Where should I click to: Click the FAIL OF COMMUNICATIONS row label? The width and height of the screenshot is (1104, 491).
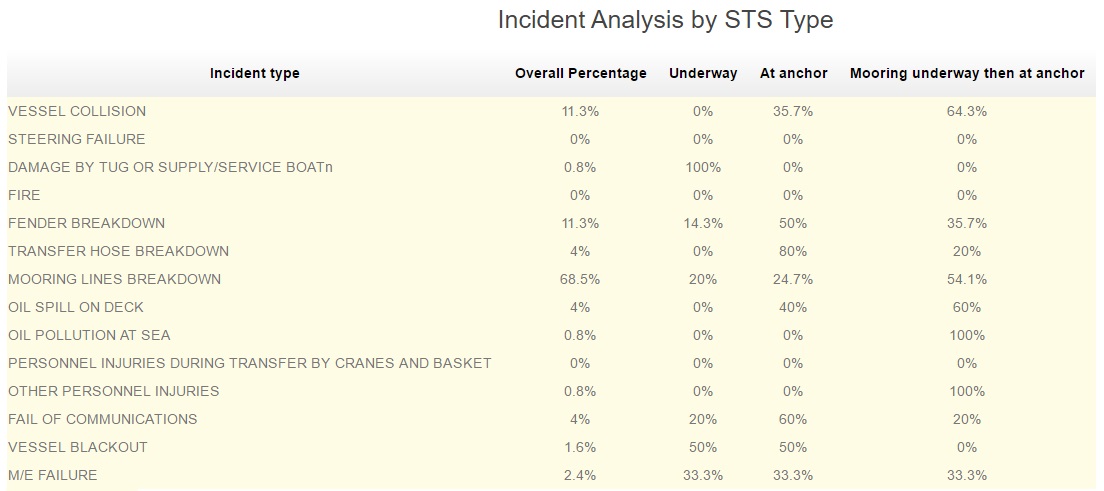102,419
